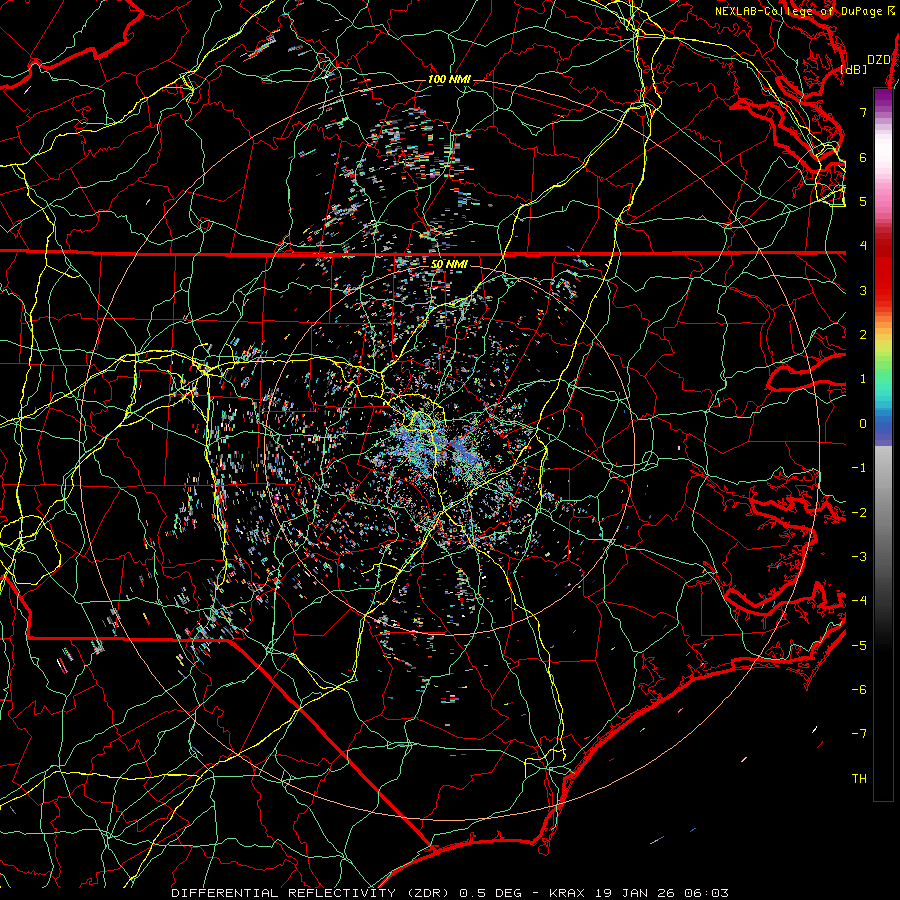Click the 7 dB scale label
900x900 pixels.
pyautogui.click(x=863, y=112)
